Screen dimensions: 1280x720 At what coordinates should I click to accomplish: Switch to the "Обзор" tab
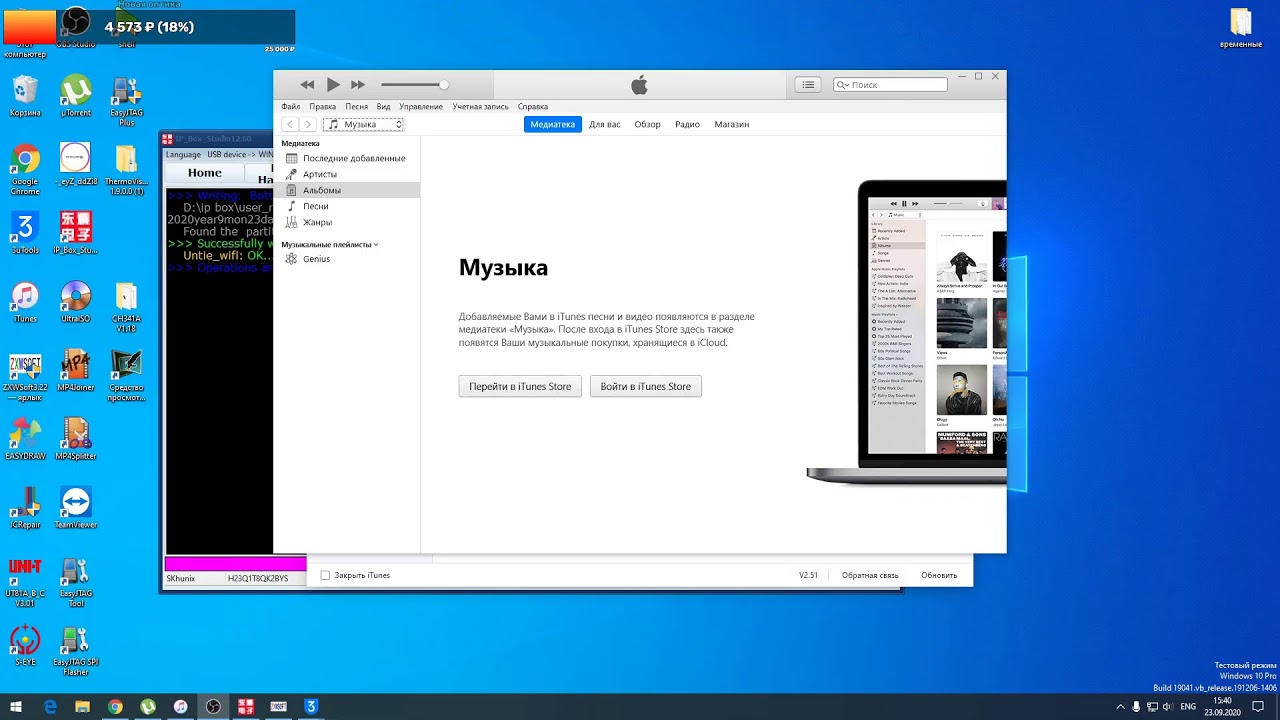647,124
